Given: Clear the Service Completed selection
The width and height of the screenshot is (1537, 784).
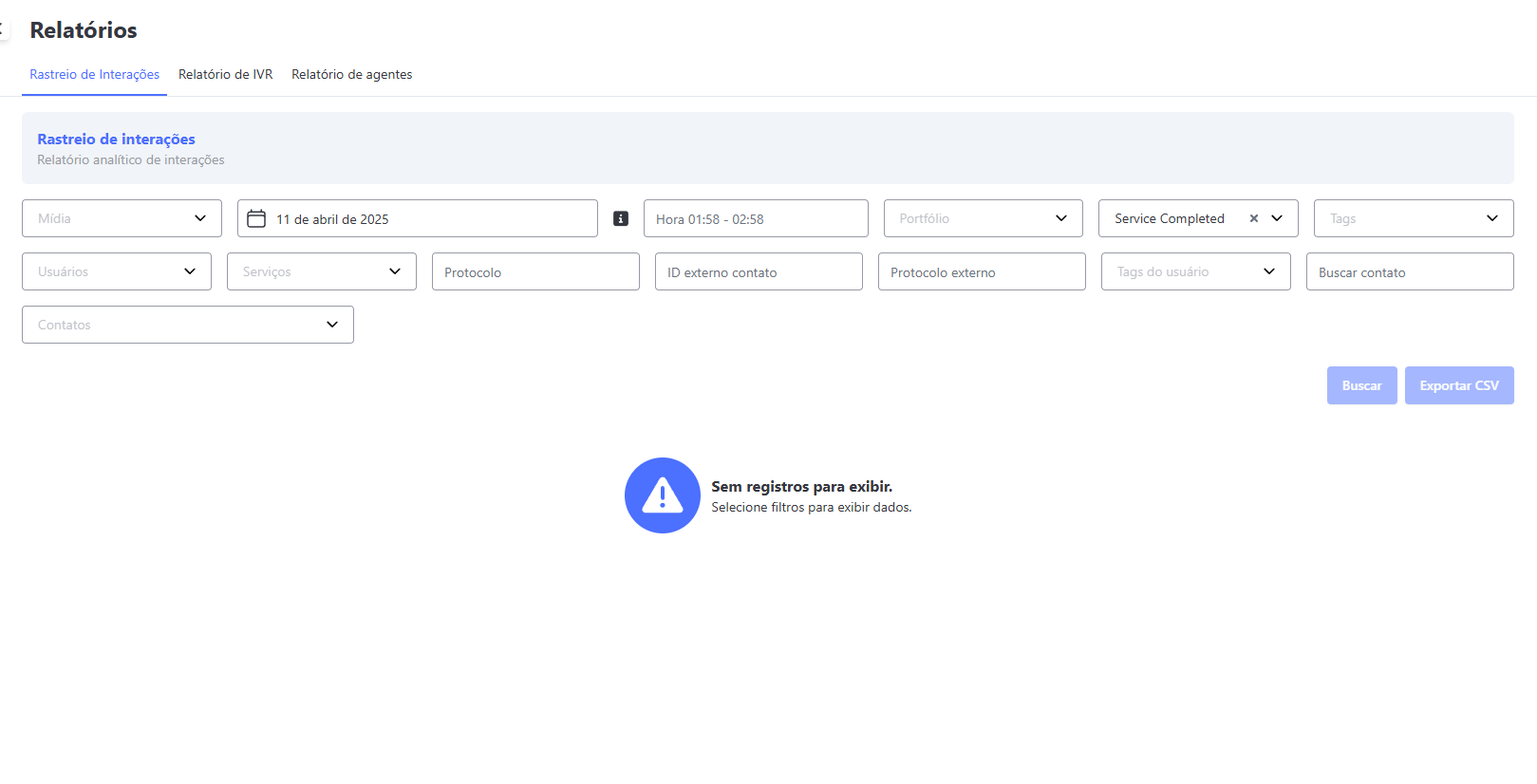Looking at the screenshot, I should click(1253, 218).
